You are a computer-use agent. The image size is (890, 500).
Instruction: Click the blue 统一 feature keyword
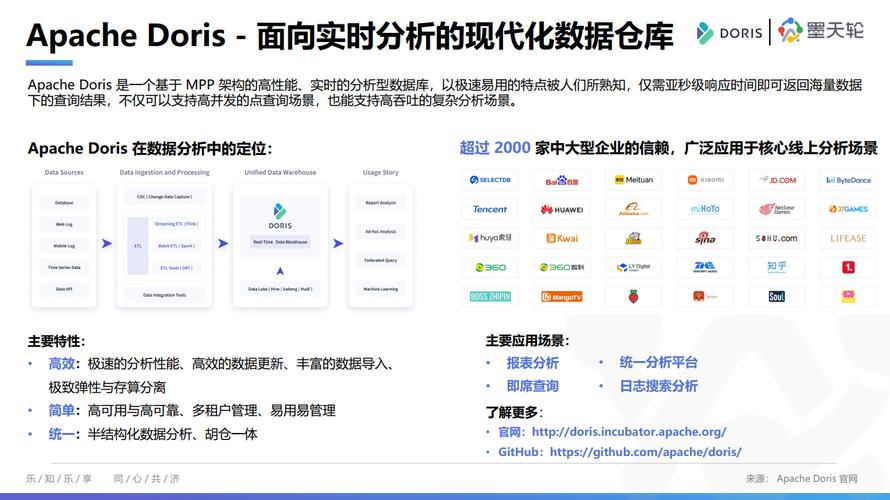[61, 435]
